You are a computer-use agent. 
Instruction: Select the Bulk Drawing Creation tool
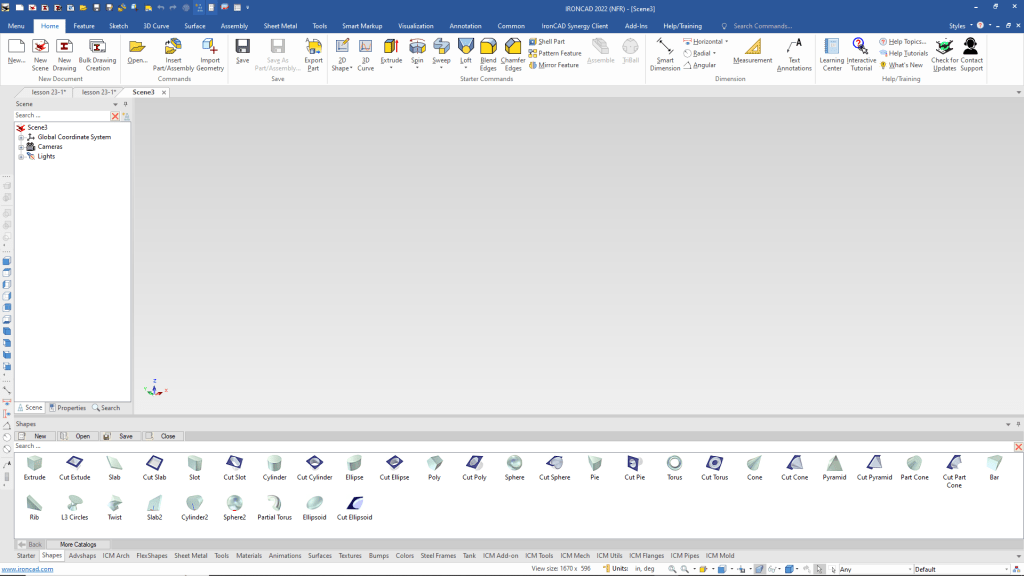coord(97,46)
